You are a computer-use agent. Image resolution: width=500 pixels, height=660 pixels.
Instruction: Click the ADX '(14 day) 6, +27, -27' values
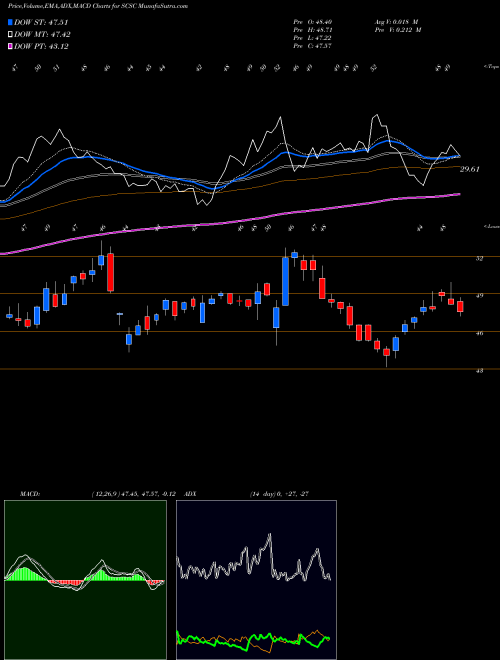click(280, 494)
